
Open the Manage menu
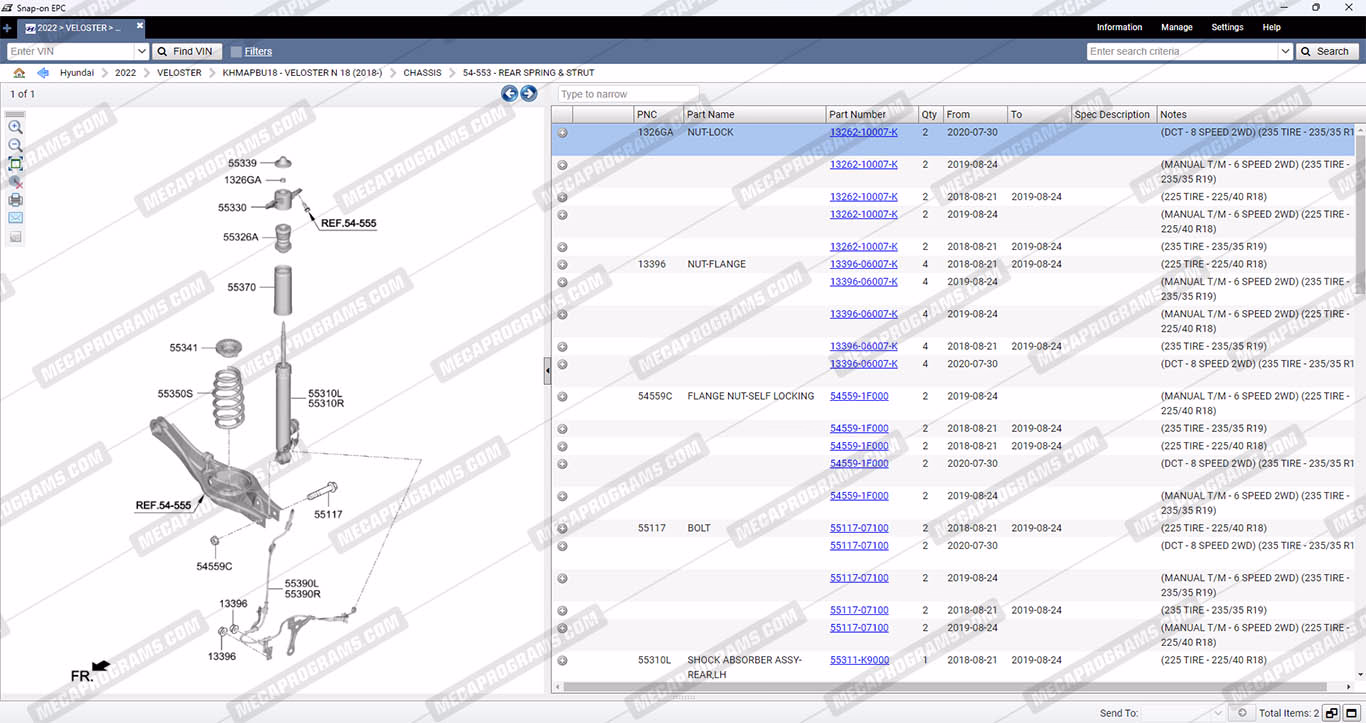(x=1176, y=27)
